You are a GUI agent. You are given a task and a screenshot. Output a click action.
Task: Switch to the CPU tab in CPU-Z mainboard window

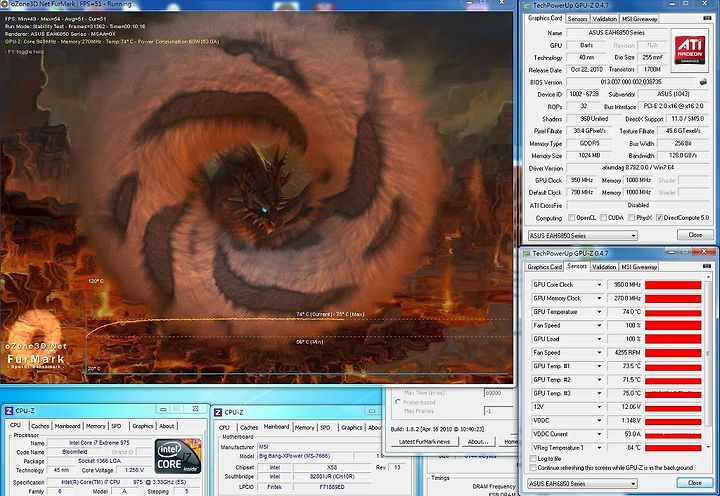pos(224,427)
